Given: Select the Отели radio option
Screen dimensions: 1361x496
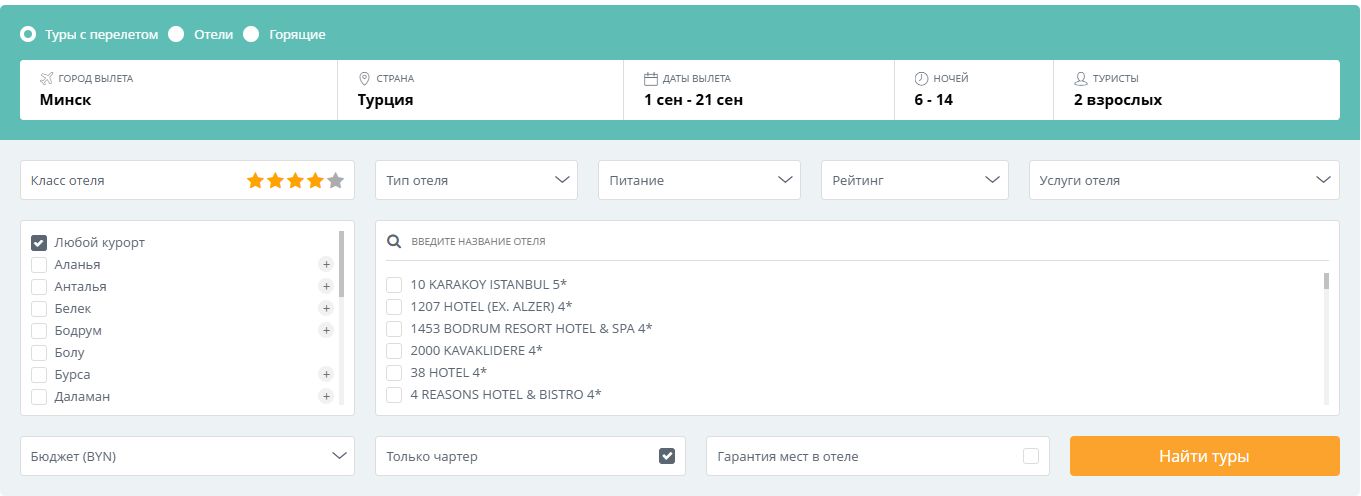Looking at the screenshot, I should point(177,34).
